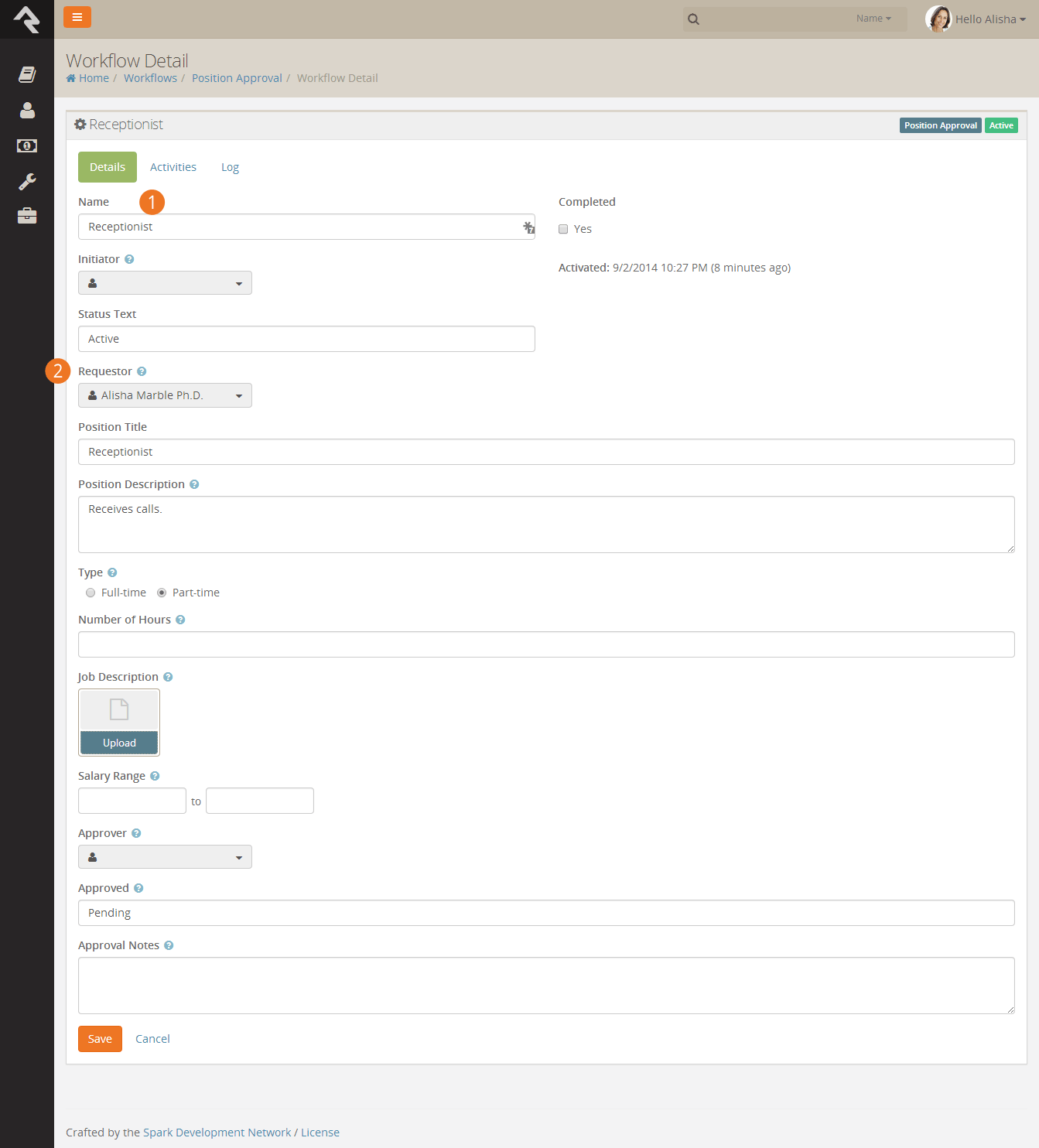Go to Position Approval breadcrumb link

coord(237,78)
